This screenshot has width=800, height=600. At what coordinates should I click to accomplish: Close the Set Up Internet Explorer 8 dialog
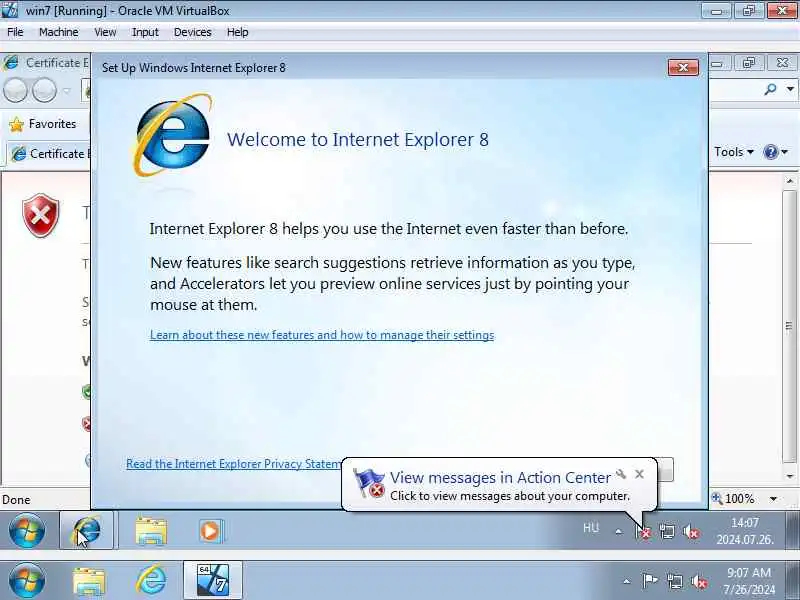[x=683, y=67]
